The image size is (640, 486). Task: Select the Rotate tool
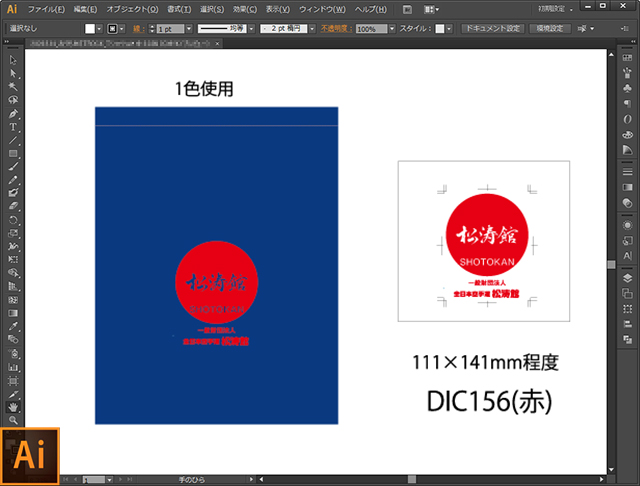13,220
